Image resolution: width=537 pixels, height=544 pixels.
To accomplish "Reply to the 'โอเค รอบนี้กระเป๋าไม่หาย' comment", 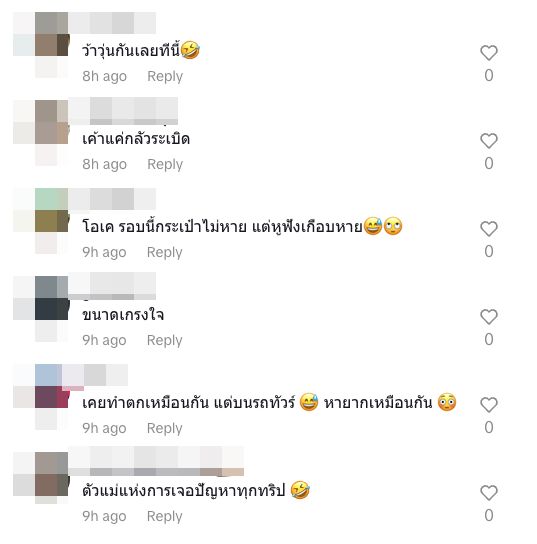I will click(164, 252).
